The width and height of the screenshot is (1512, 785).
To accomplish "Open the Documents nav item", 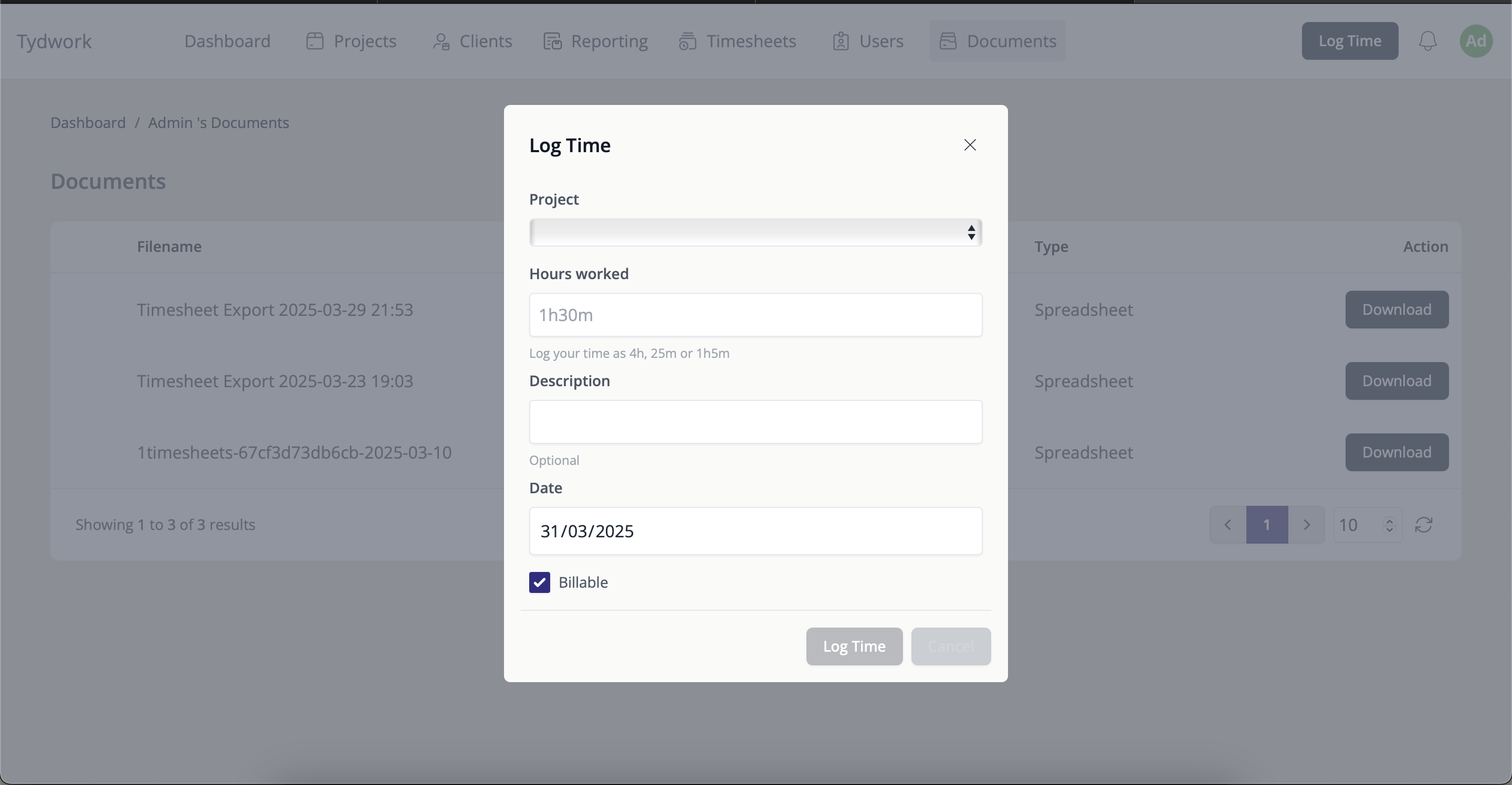I will click(997, 41).
